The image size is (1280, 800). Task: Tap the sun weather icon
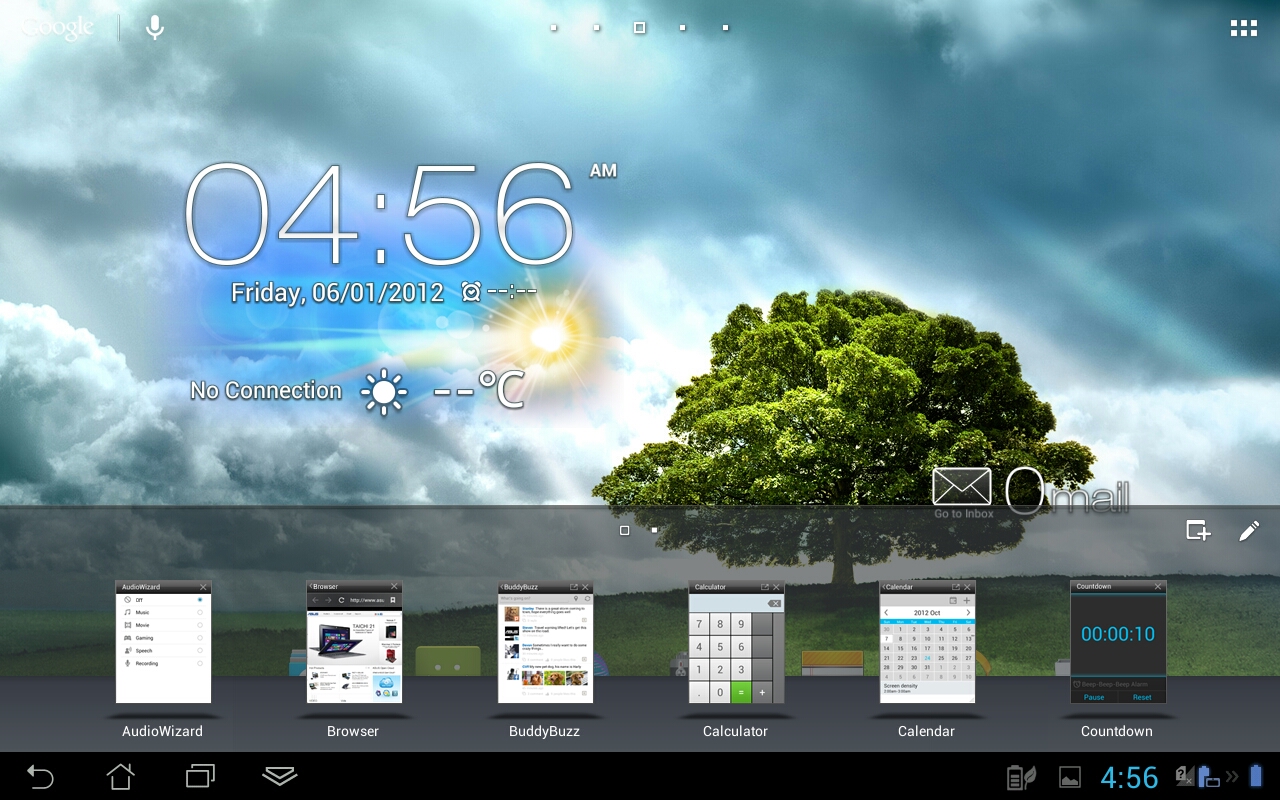[384, 392]
